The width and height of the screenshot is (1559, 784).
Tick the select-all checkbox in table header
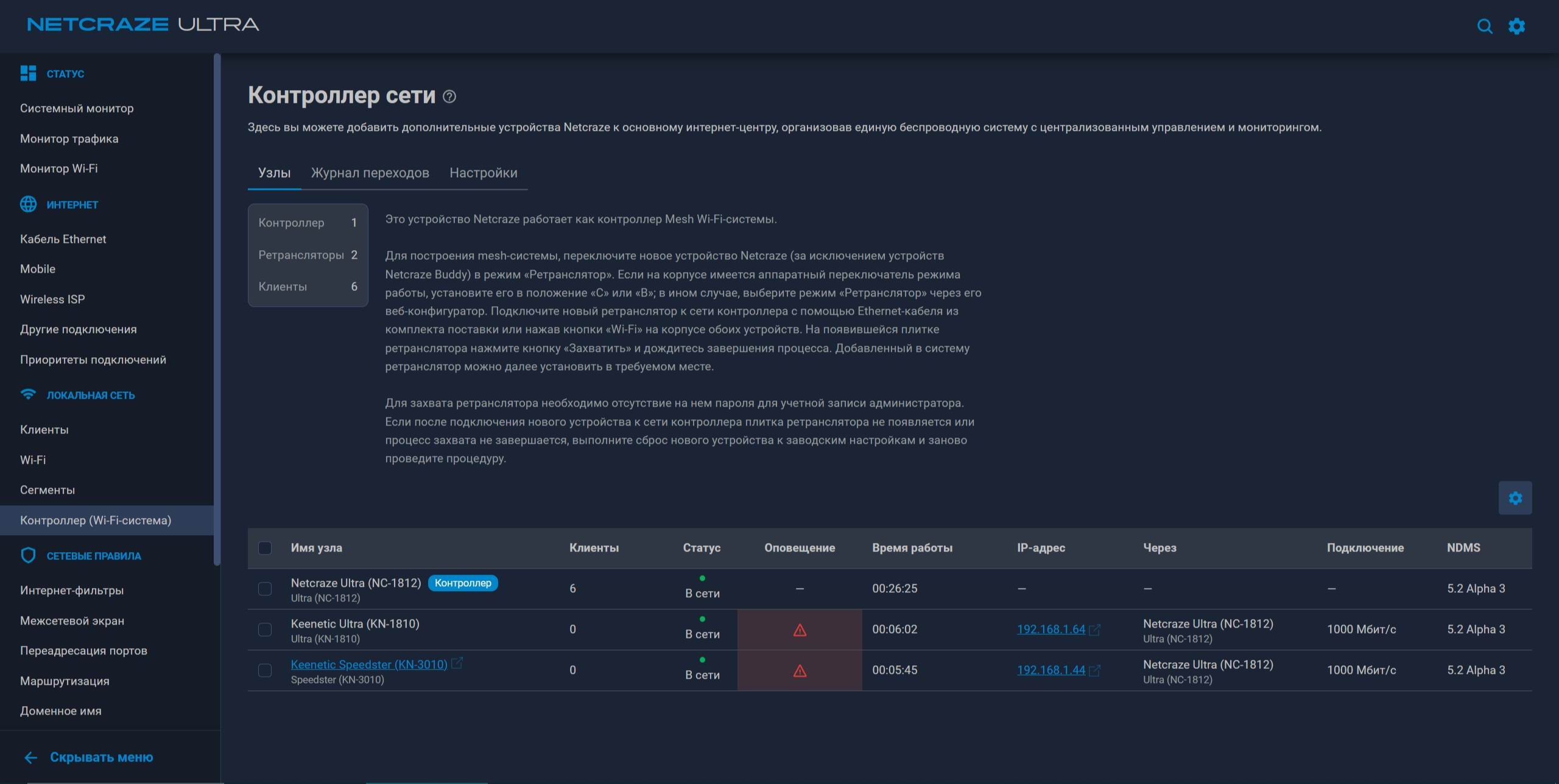tap(265, 548)
